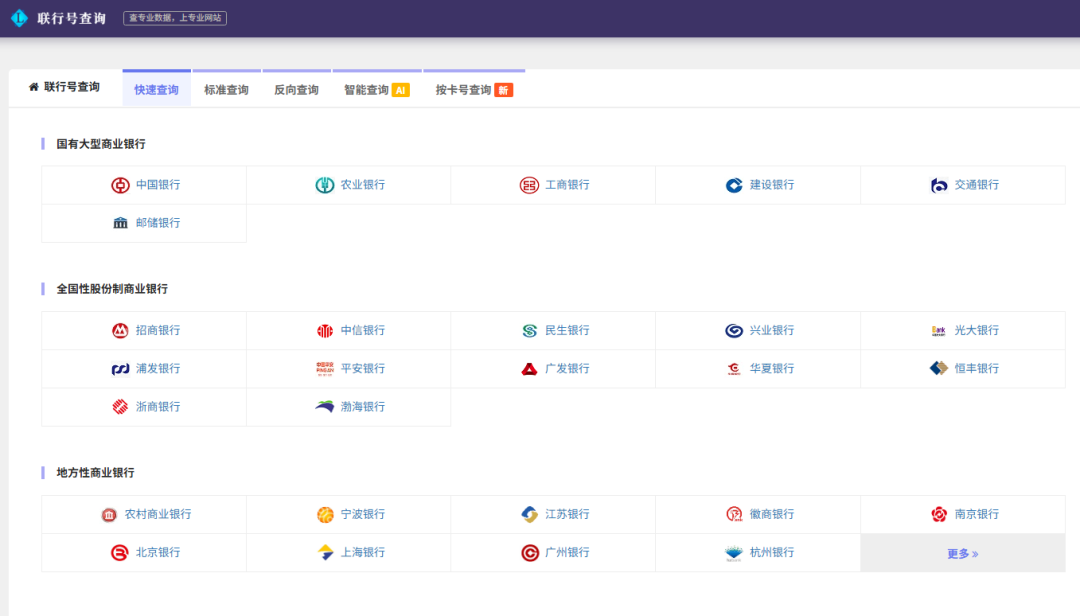The image size is (1080, 616).
Task: Click the 杭州银行 logo icon
Action: click(734, 553)
